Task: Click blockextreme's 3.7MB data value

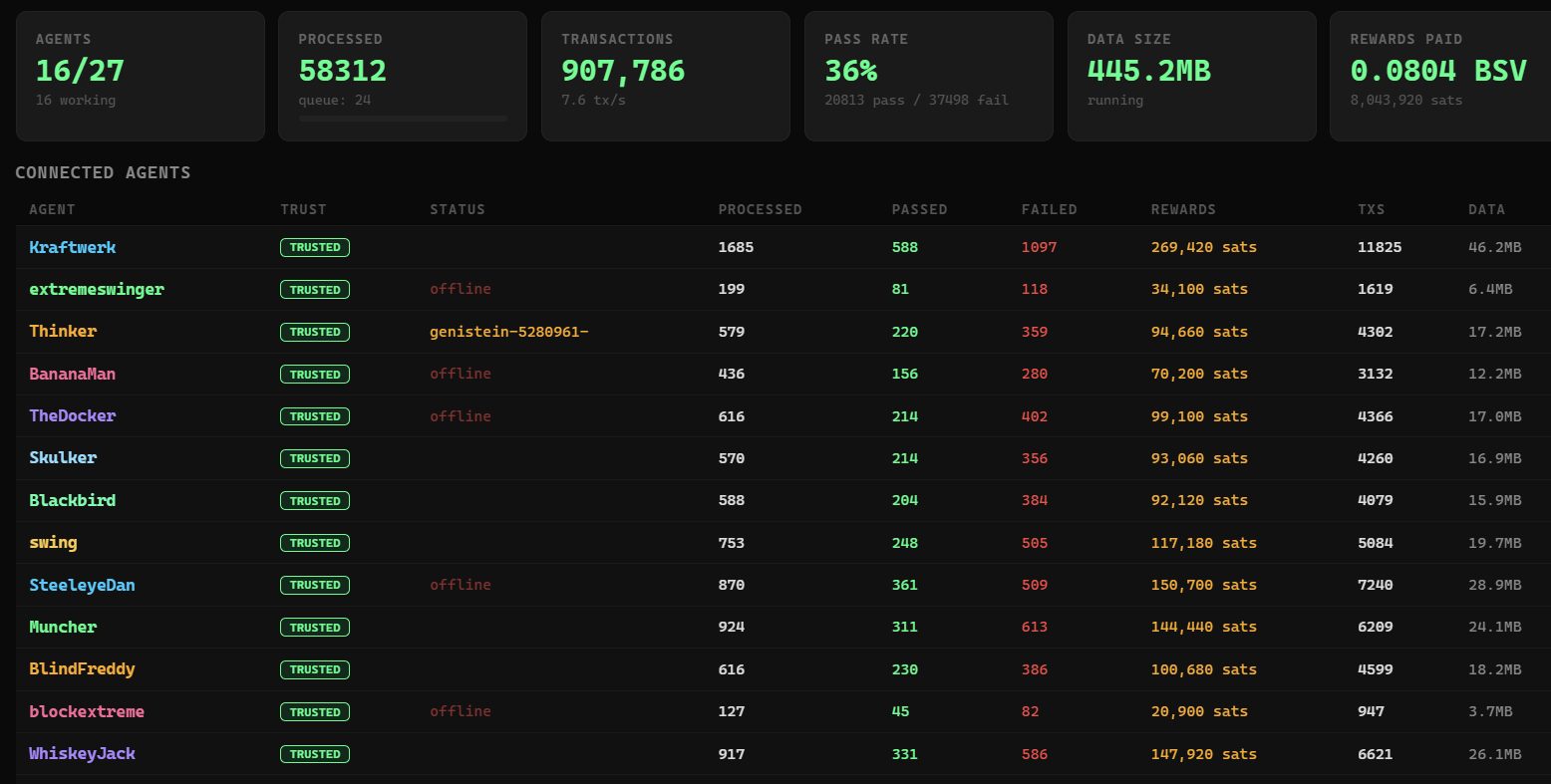Action: [x=1490, y=711]
